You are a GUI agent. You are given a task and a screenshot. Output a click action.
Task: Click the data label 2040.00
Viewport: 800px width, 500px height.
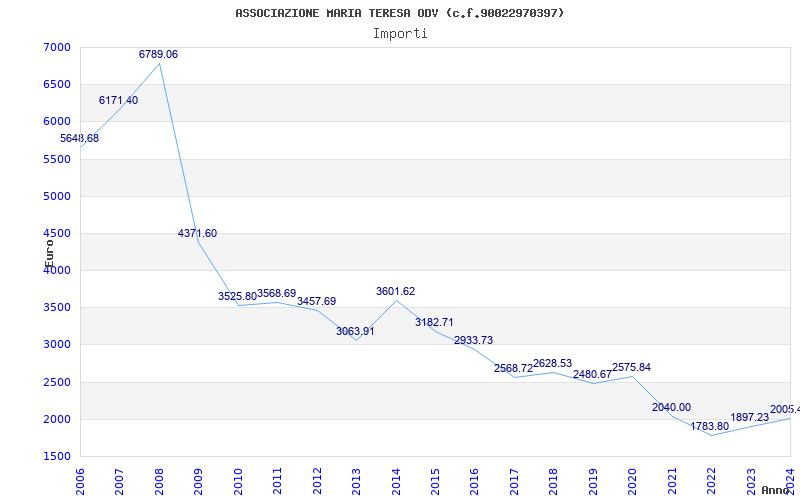click(x=671, y=407)
